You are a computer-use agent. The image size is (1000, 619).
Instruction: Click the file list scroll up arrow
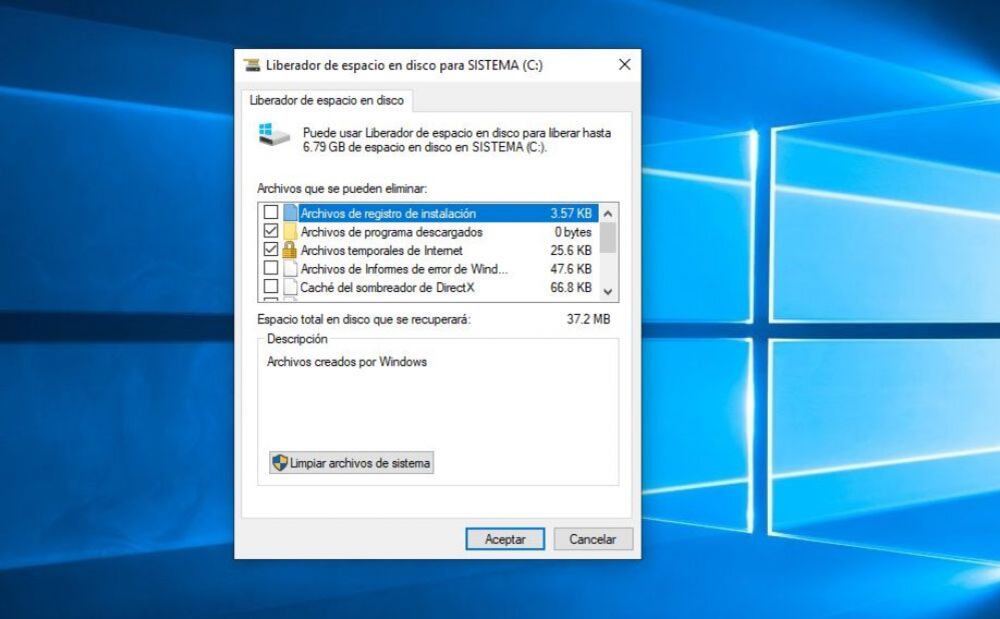pyautogui.click(x=608, y=213)
